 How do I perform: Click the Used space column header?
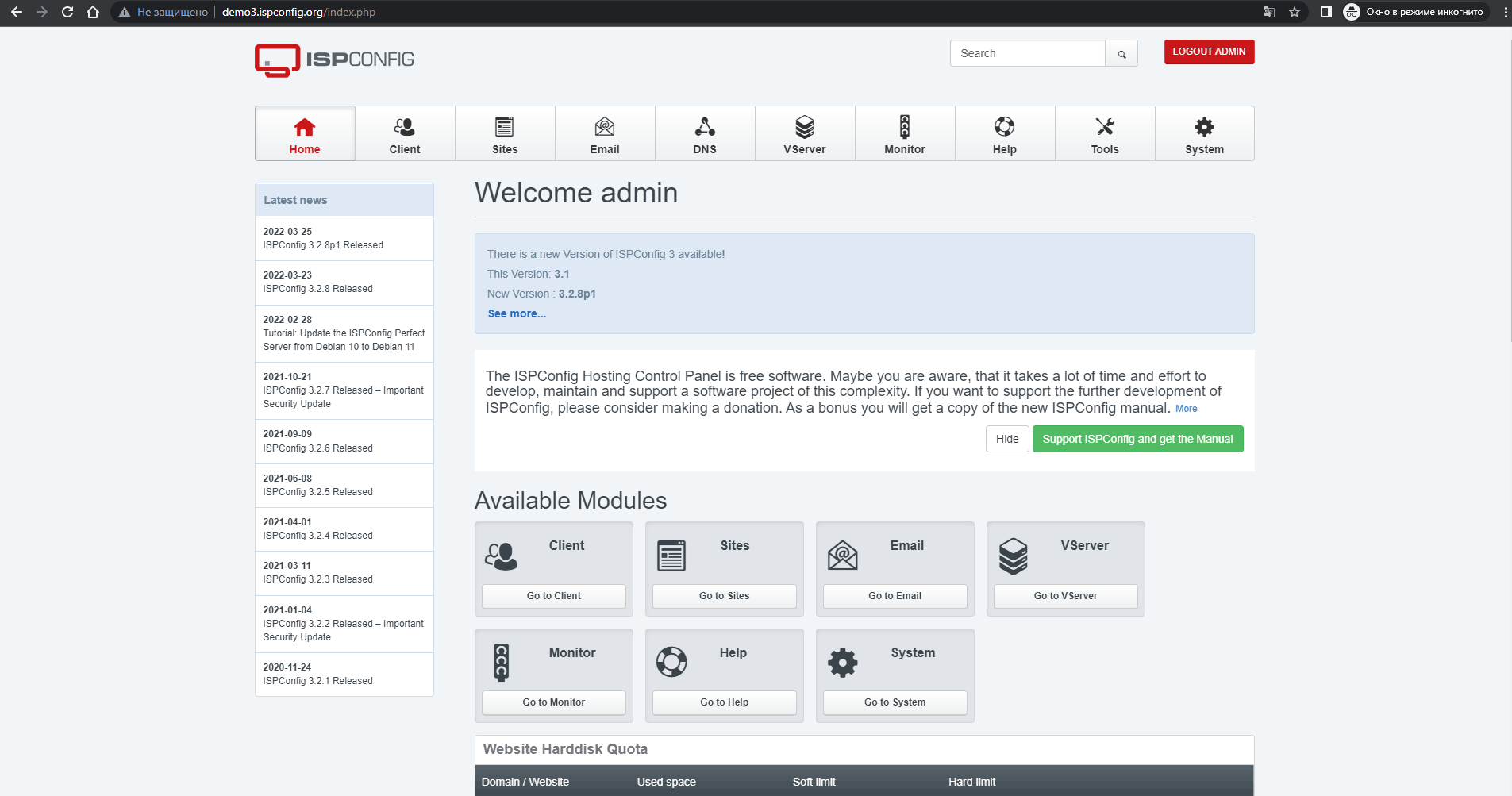pos(666,782)
